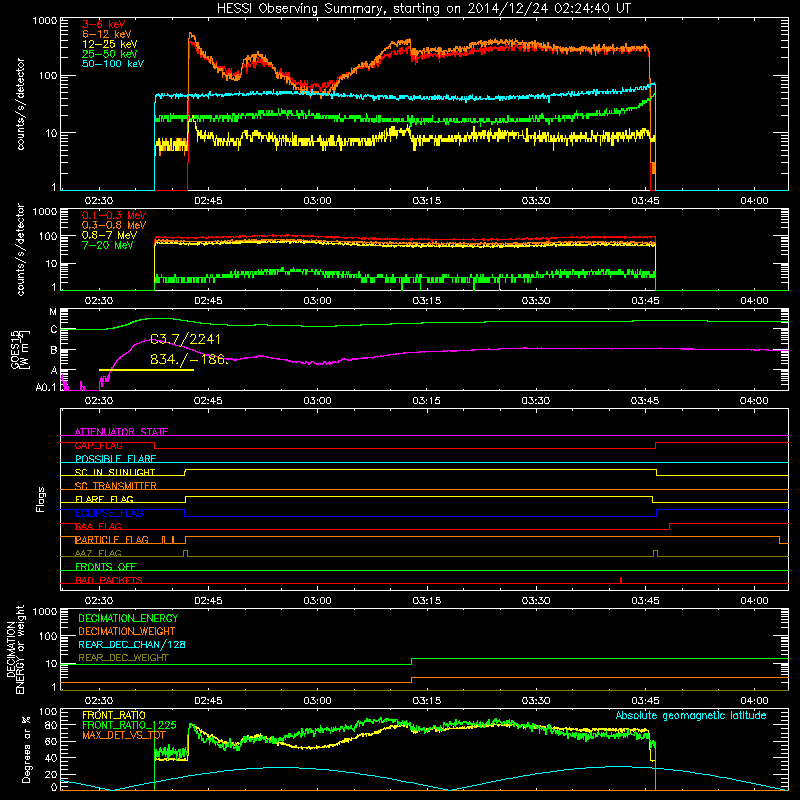Click the 03:00 tick label under Flags panel
800x800 pixels.
(317, 601)
